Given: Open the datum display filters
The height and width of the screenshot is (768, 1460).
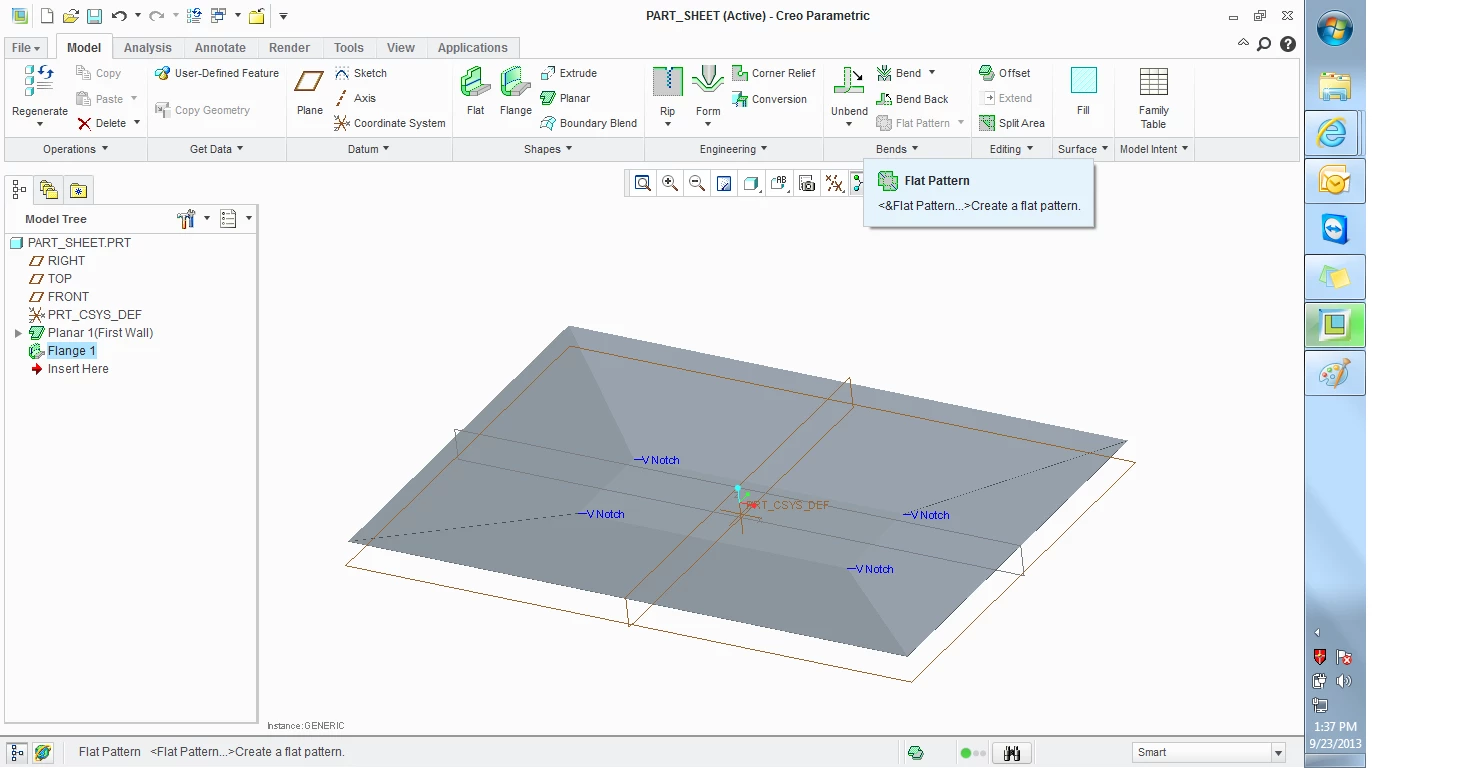Looking at the screenshot, I should click(834, 183).
